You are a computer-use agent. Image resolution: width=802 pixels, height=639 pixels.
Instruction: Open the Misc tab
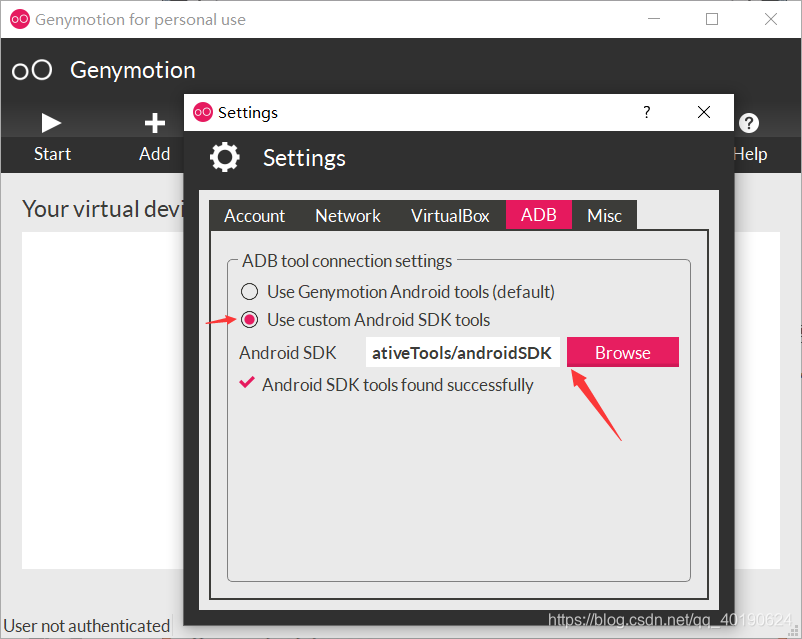click(604, 215)
